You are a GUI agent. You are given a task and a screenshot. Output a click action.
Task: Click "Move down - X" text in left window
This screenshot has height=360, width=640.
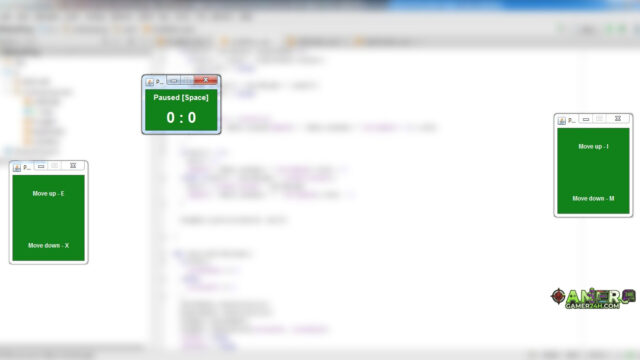point(48,245)
